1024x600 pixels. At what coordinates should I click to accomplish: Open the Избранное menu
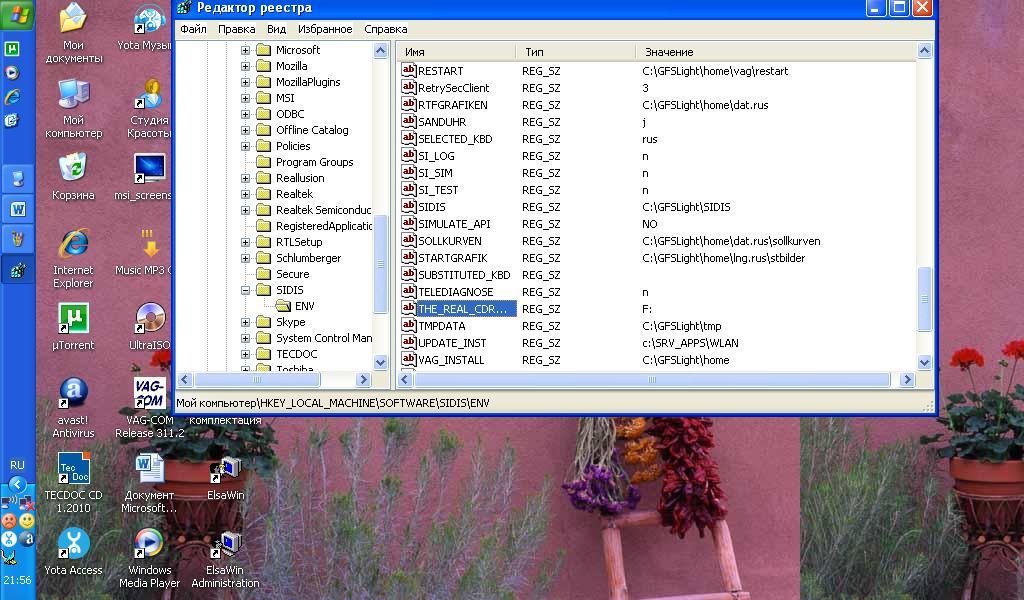pyautogui.click(x=325, y=29)
